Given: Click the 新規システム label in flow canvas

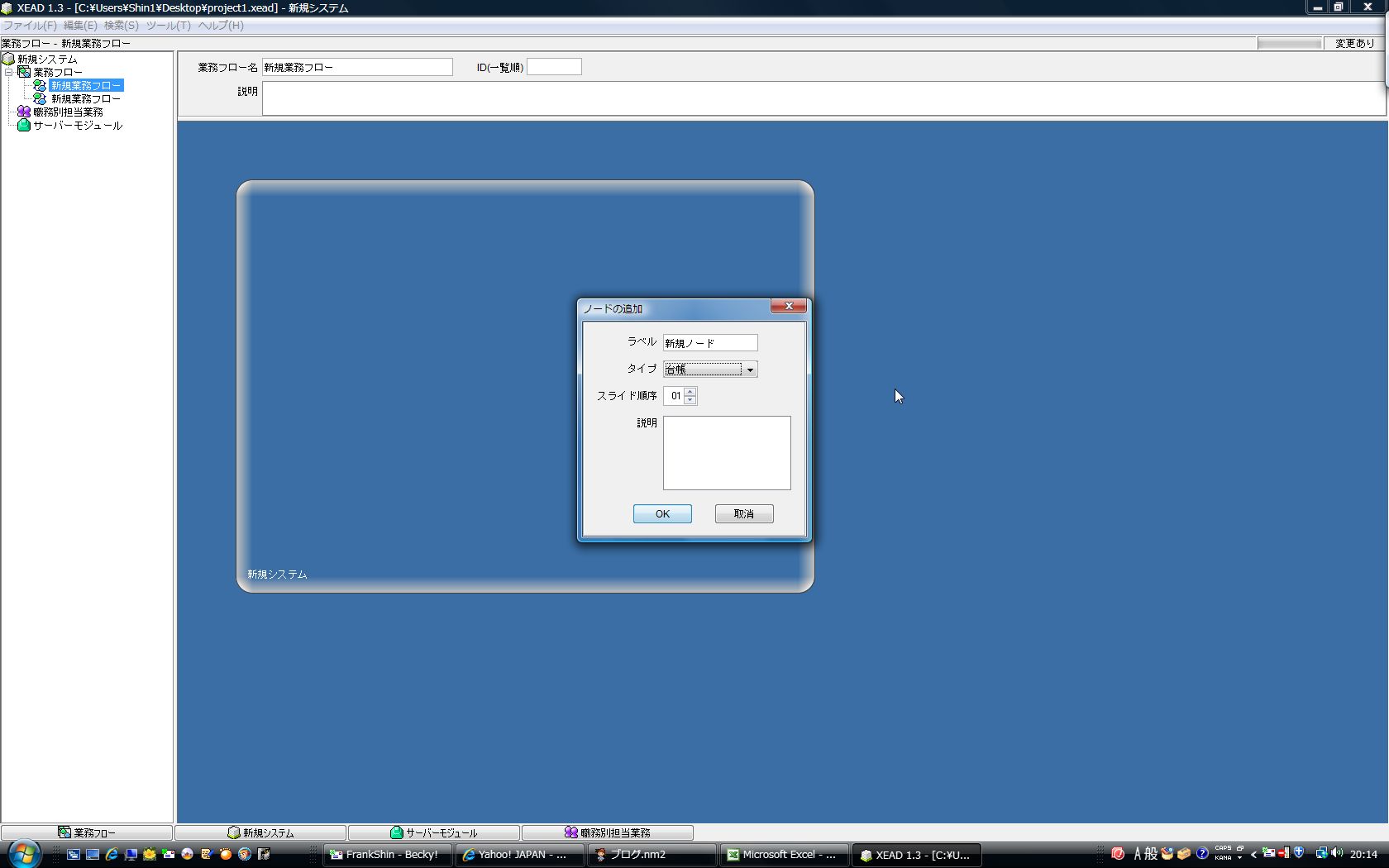Looking at the screenshot, I should 277,574.
